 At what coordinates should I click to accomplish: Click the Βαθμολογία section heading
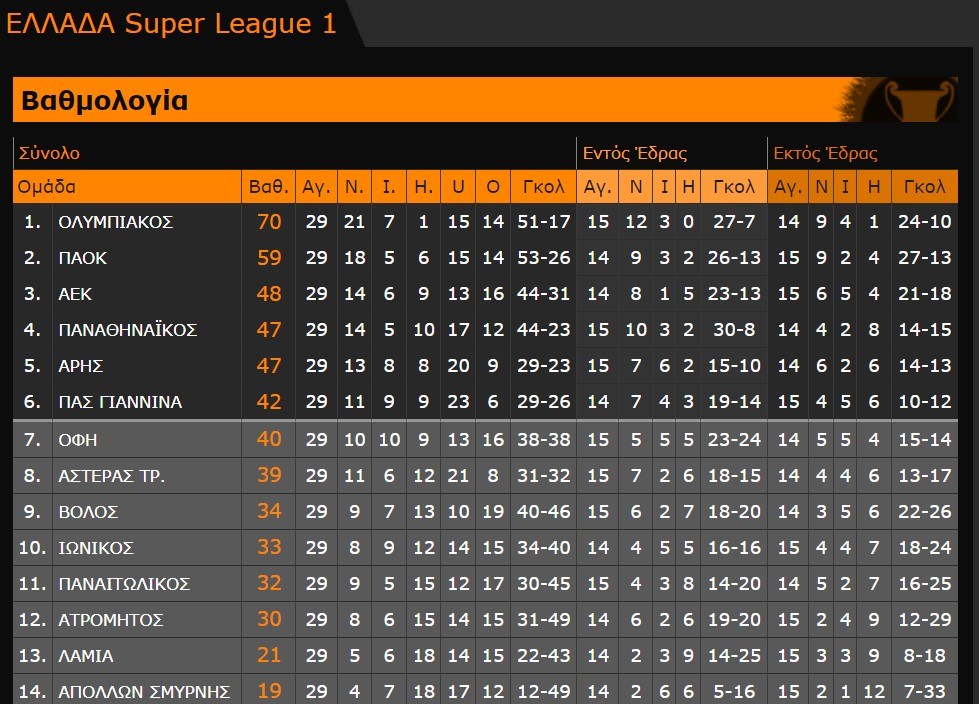point(105,101)
